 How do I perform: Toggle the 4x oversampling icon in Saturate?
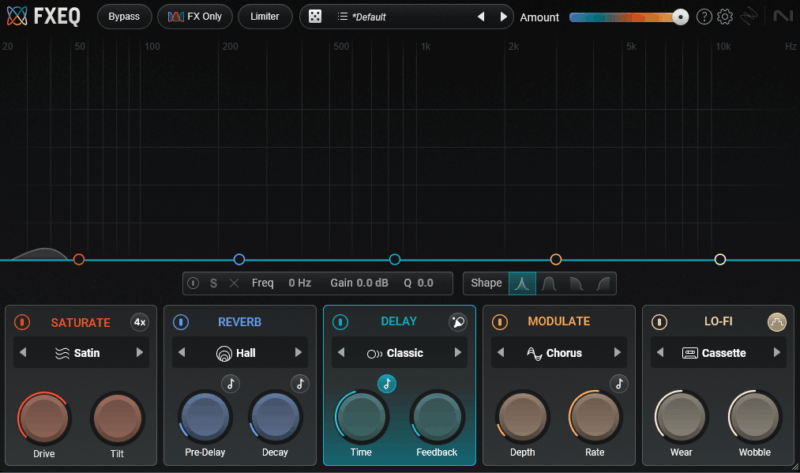(x=139, y=322)
